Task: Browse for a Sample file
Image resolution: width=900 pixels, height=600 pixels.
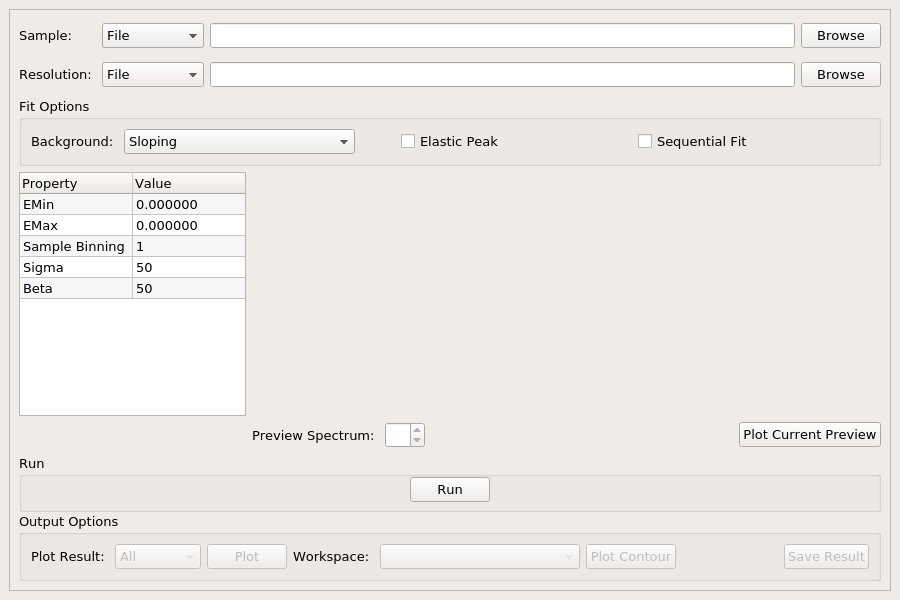Action: [x=841, y=36]
